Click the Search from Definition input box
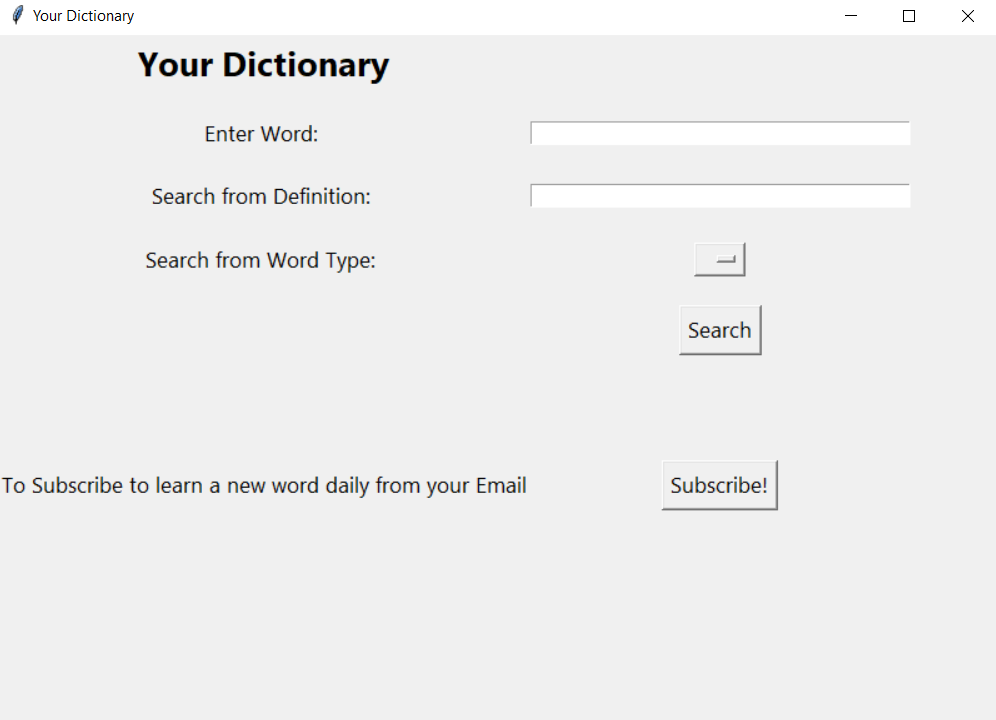The height and width of the screenshot is (720, 996). pos(719,195)
